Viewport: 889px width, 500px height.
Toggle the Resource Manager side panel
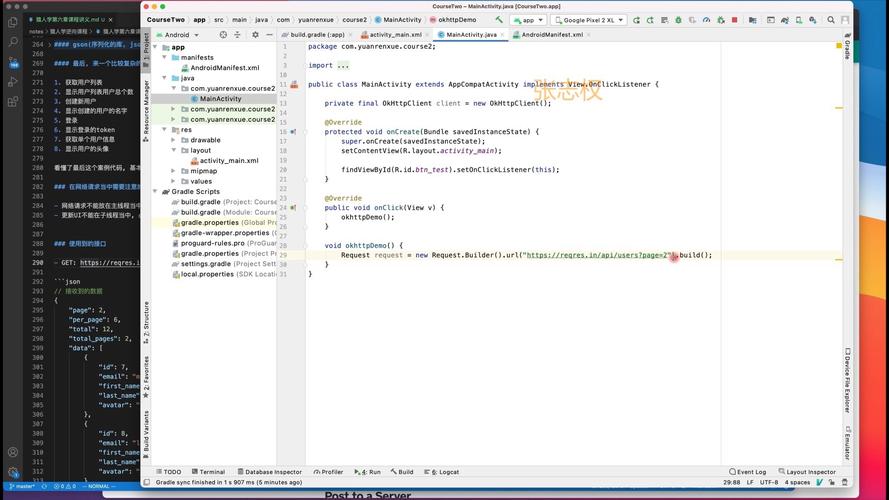pyautogui.click(x=145, y=107)
